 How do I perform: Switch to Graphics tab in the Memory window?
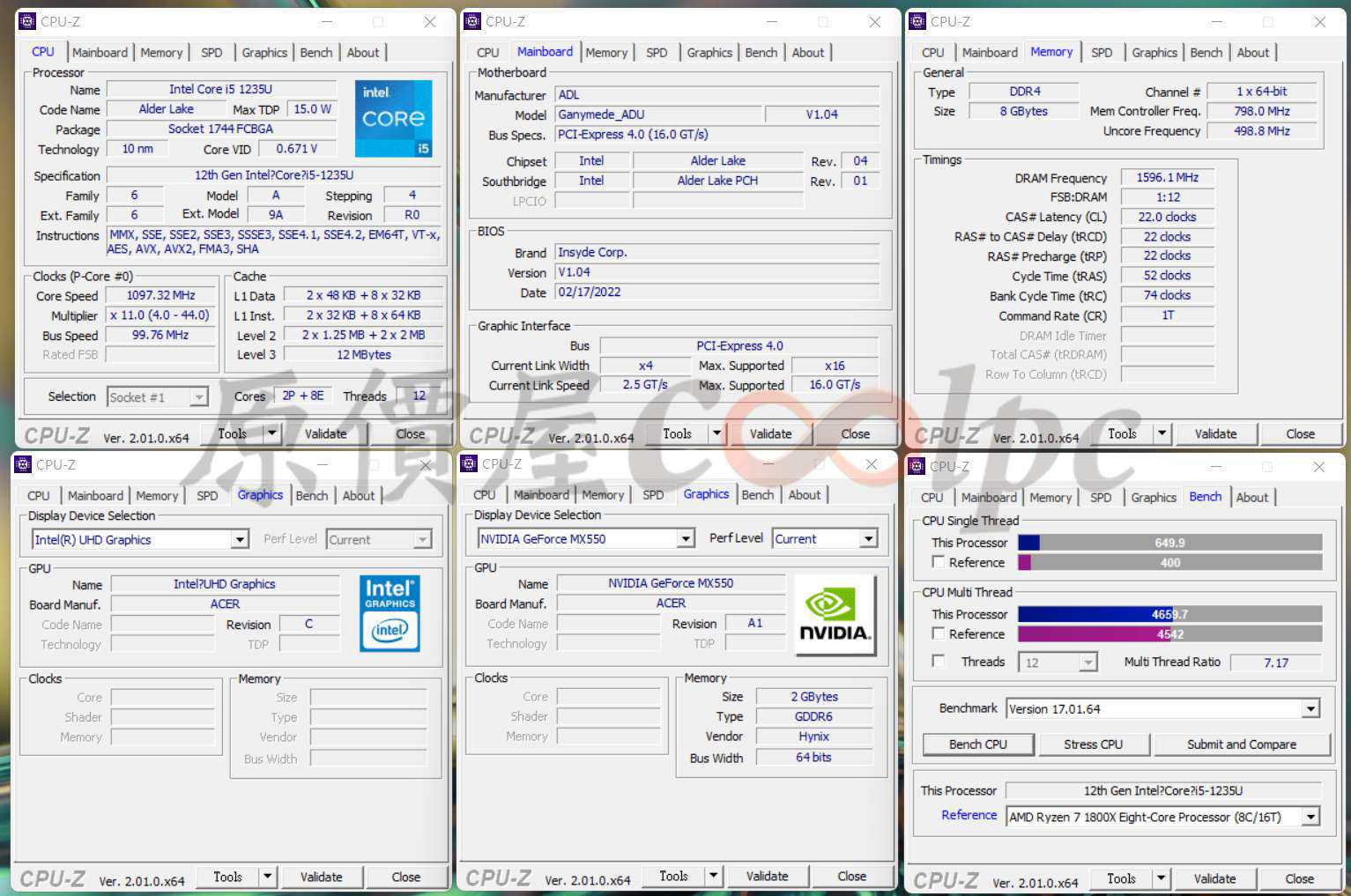pyautogui.click(x=1154, y=53)
